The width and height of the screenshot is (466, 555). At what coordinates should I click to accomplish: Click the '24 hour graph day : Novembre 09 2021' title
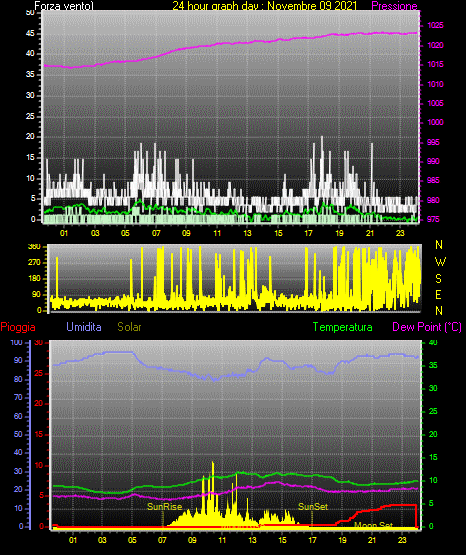(x=265, y=6)
